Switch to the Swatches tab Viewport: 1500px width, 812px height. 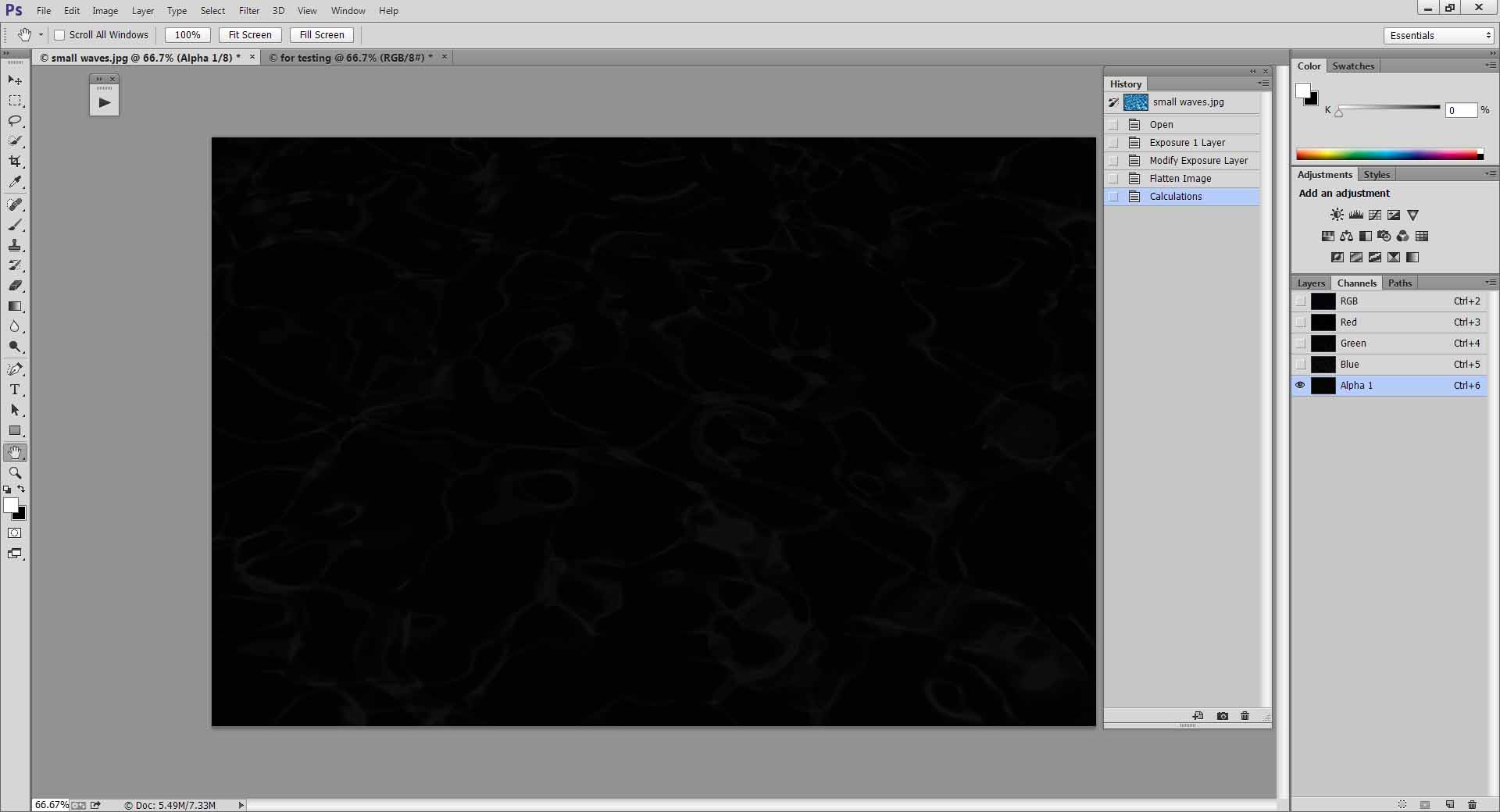click(x=1353, y=66)
